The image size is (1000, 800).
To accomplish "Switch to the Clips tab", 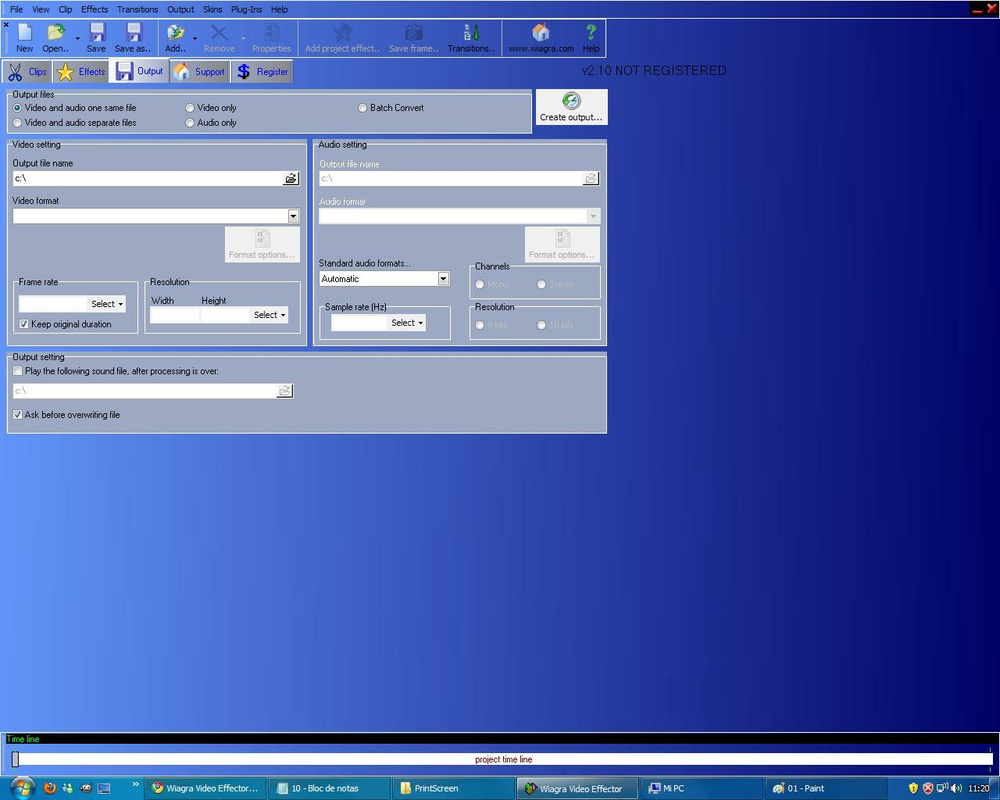I will point(27,71).
